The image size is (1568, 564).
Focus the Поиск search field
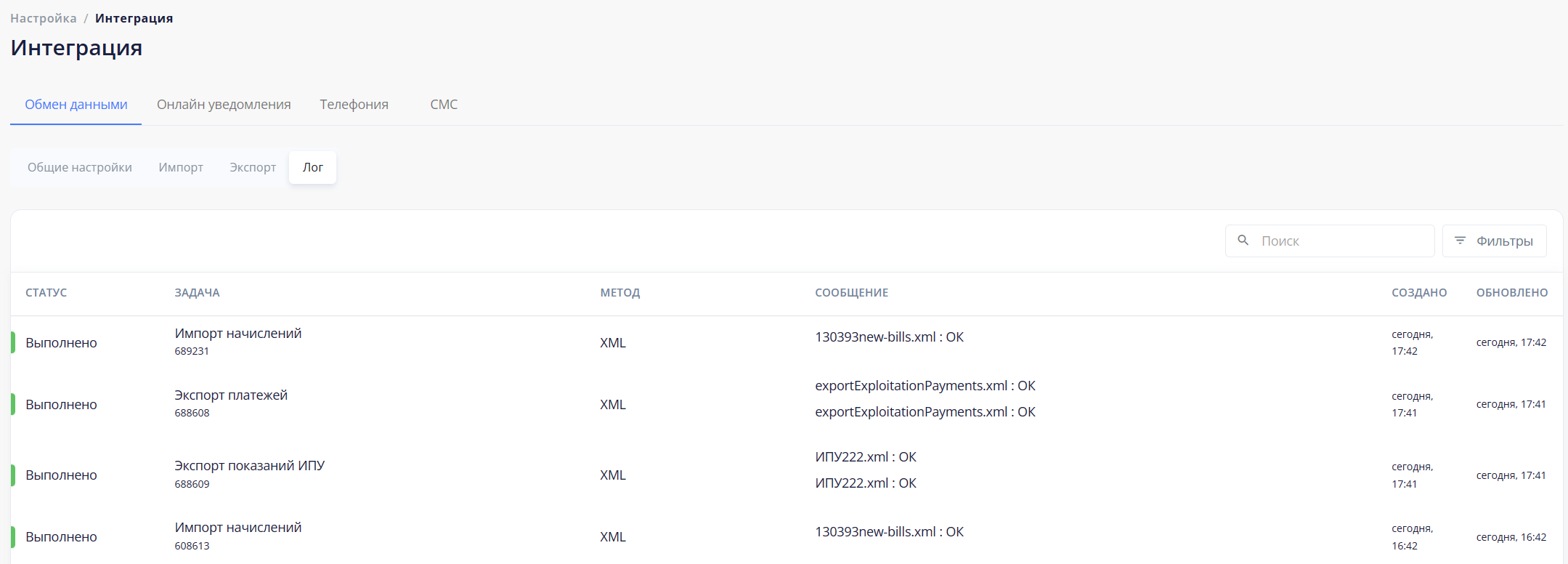click(x=1329, y=241)
